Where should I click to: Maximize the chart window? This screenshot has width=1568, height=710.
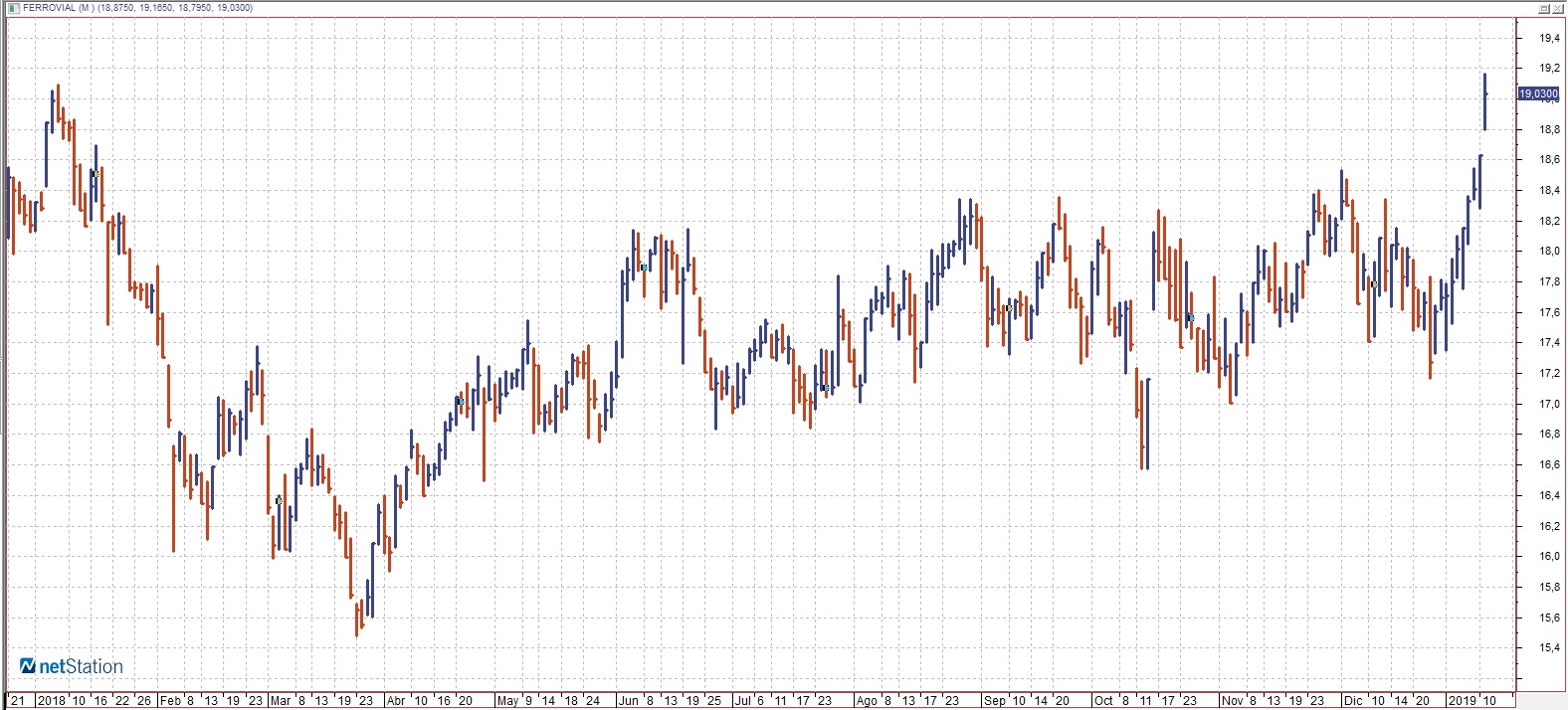point(1543,8)
